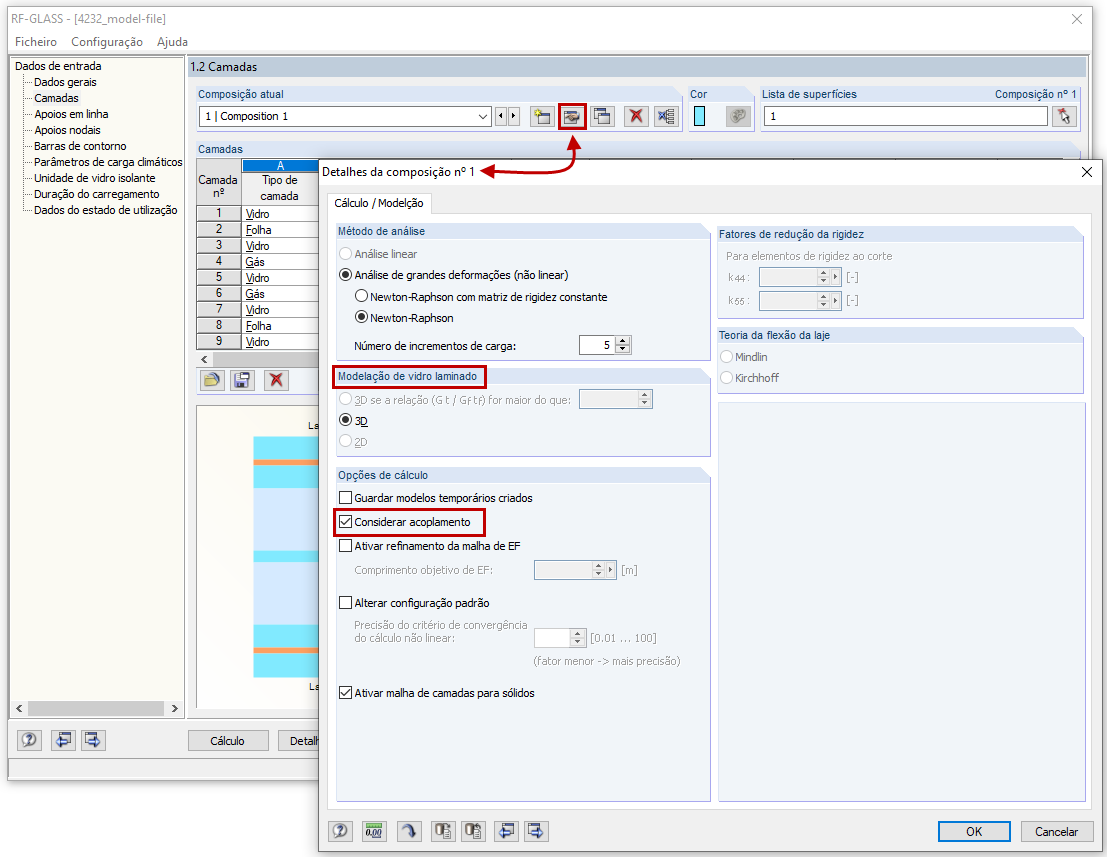
Task: Click the Excel export icon beside delete composition
Action: pyautogui.click(x=666, y=116)
